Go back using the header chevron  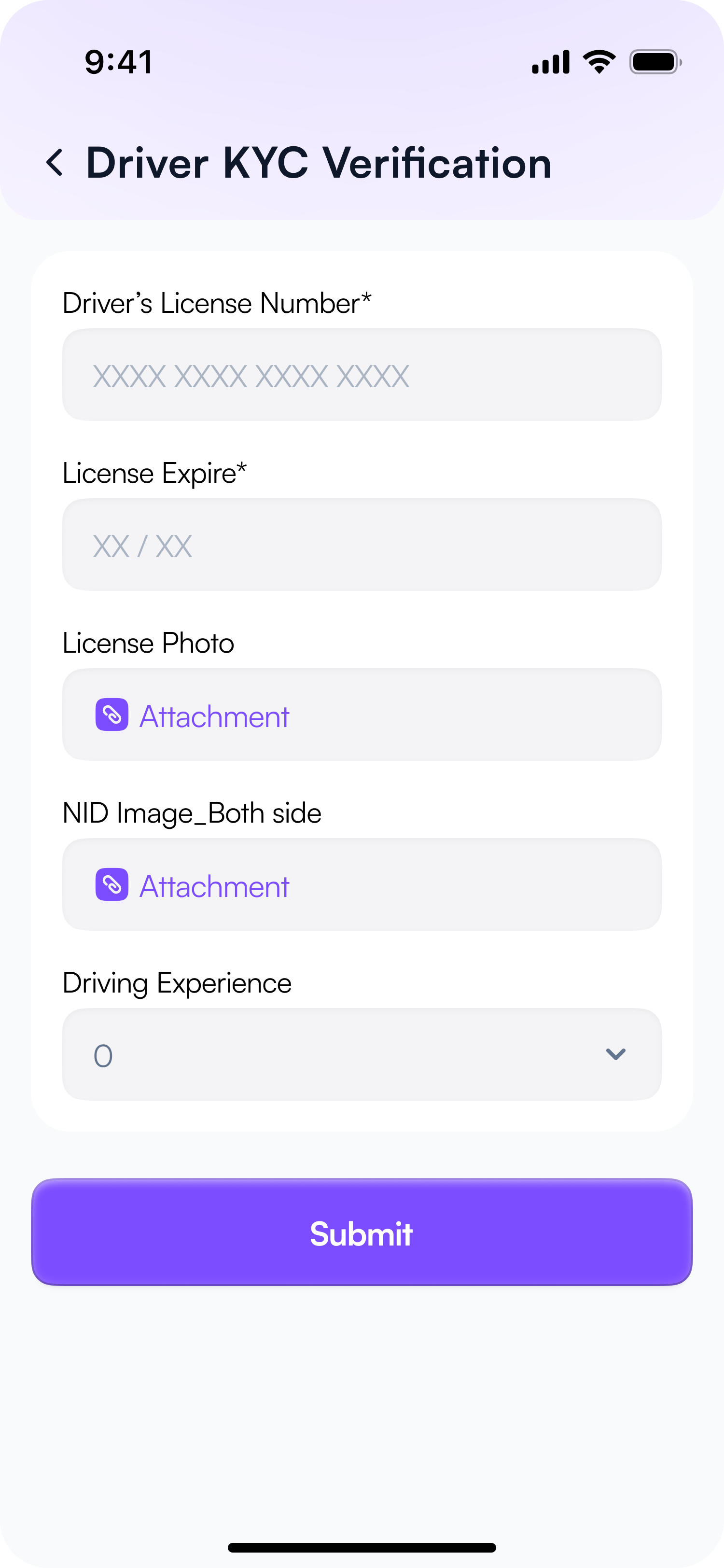55,163
